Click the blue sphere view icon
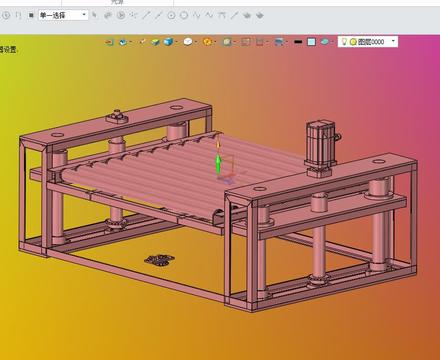This screenshot has width=440, height=360. (123, 42)
